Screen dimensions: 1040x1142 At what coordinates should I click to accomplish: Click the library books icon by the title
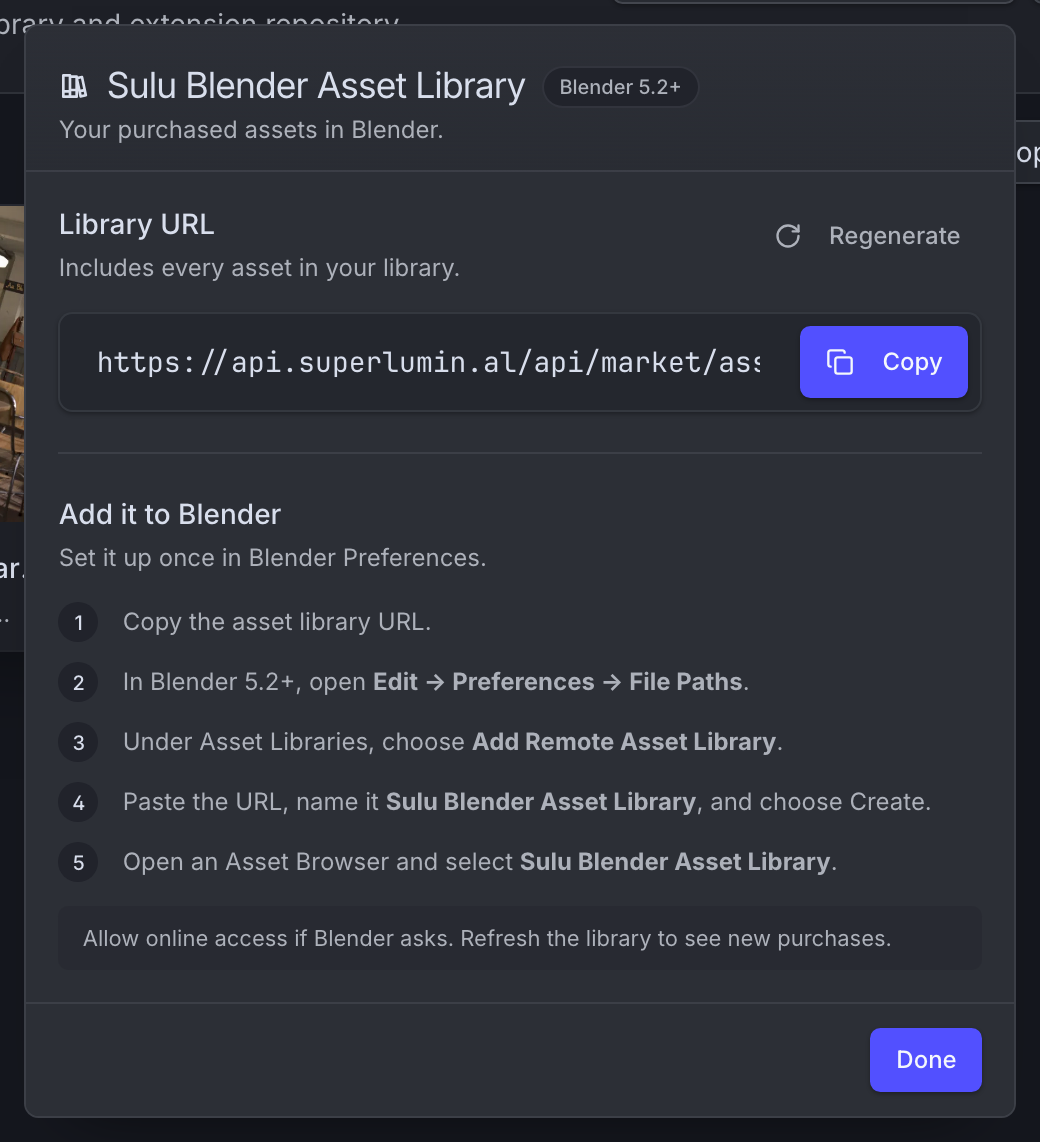coord(74,86)
